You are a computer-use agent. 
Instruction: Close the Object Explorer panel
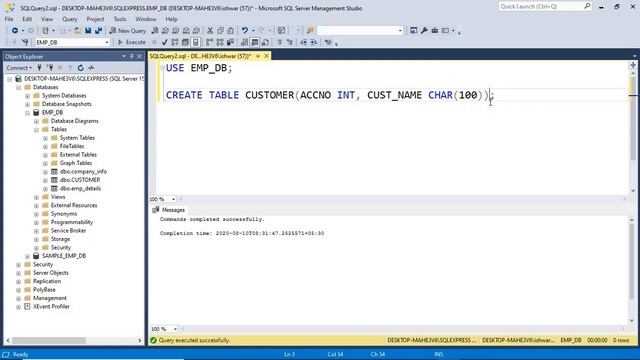139,56
